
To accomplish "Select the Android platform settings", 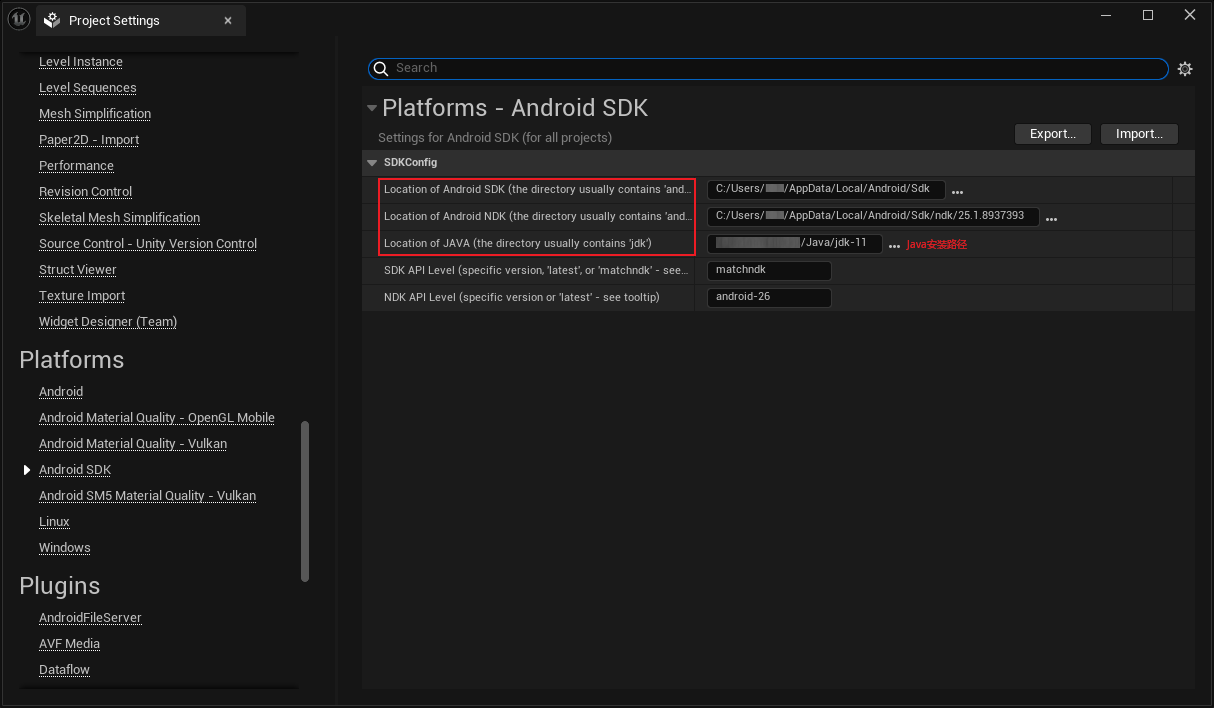I will pos(61,392).
